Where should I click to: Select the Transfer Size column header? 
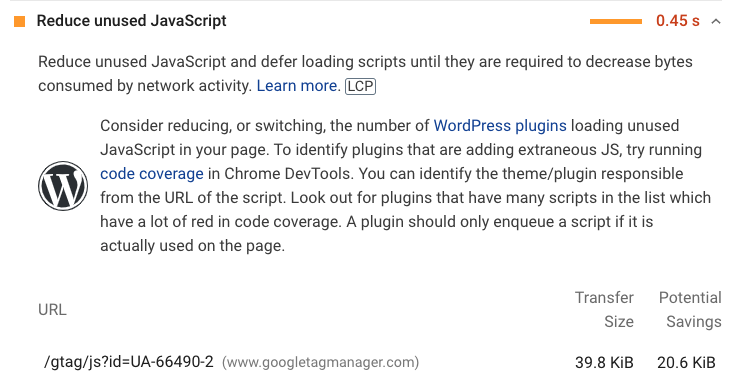click(x=604, y=310)
